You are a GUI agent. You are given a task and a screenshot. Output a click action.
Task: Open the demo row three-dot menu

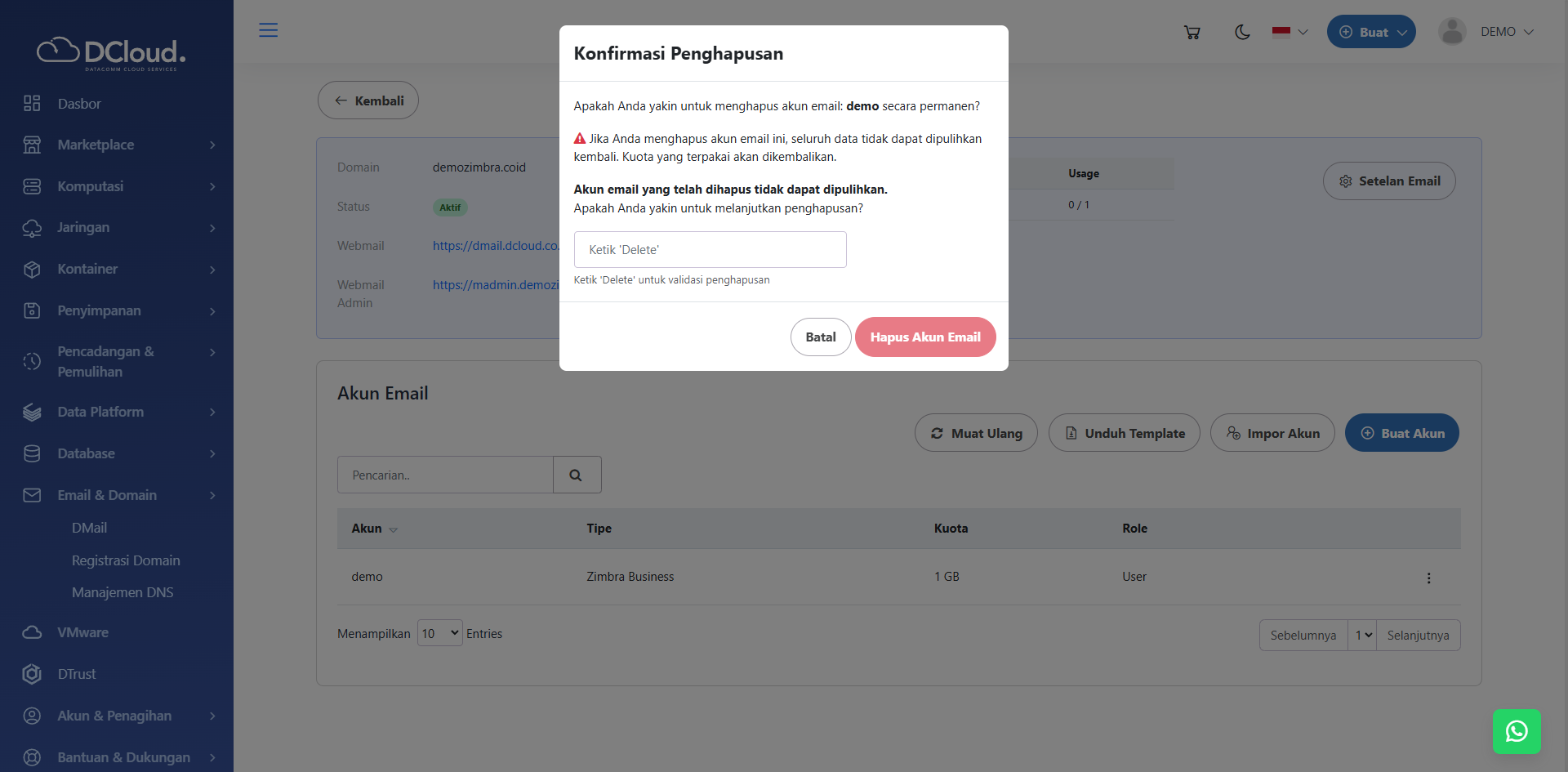1428,578
